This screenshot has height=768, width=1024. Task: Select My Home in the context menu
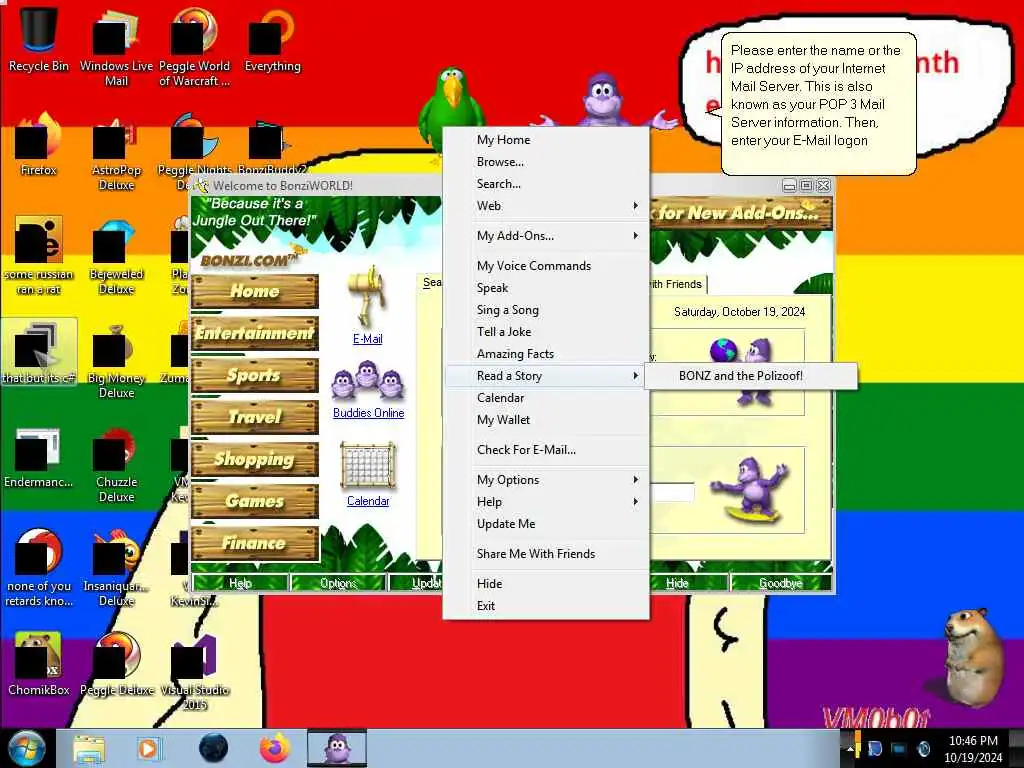[547, 140]
